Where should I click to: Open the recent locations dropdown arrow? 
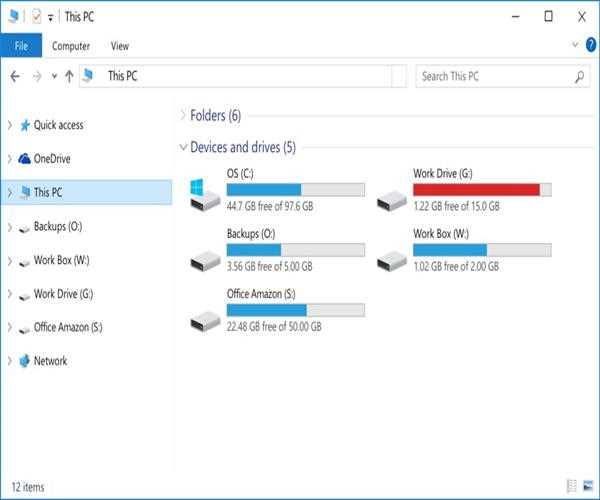tap(53, 76)
